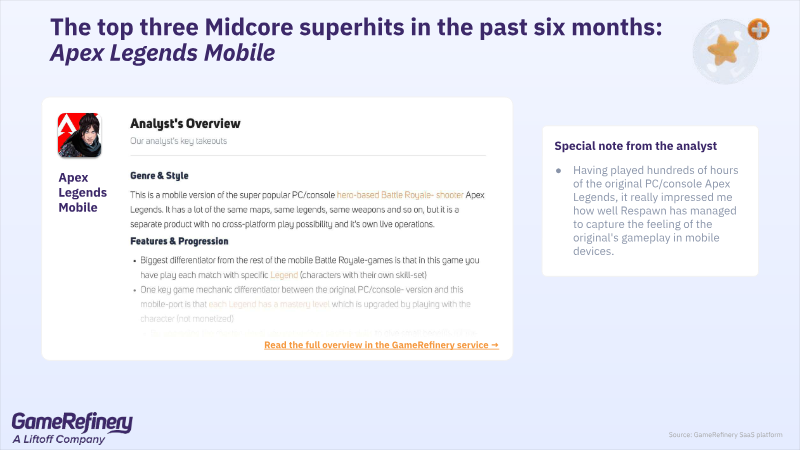Click the A Liftoff Company tagline
This screenshot has height=450, width=800.
click(x=59, y=439)
